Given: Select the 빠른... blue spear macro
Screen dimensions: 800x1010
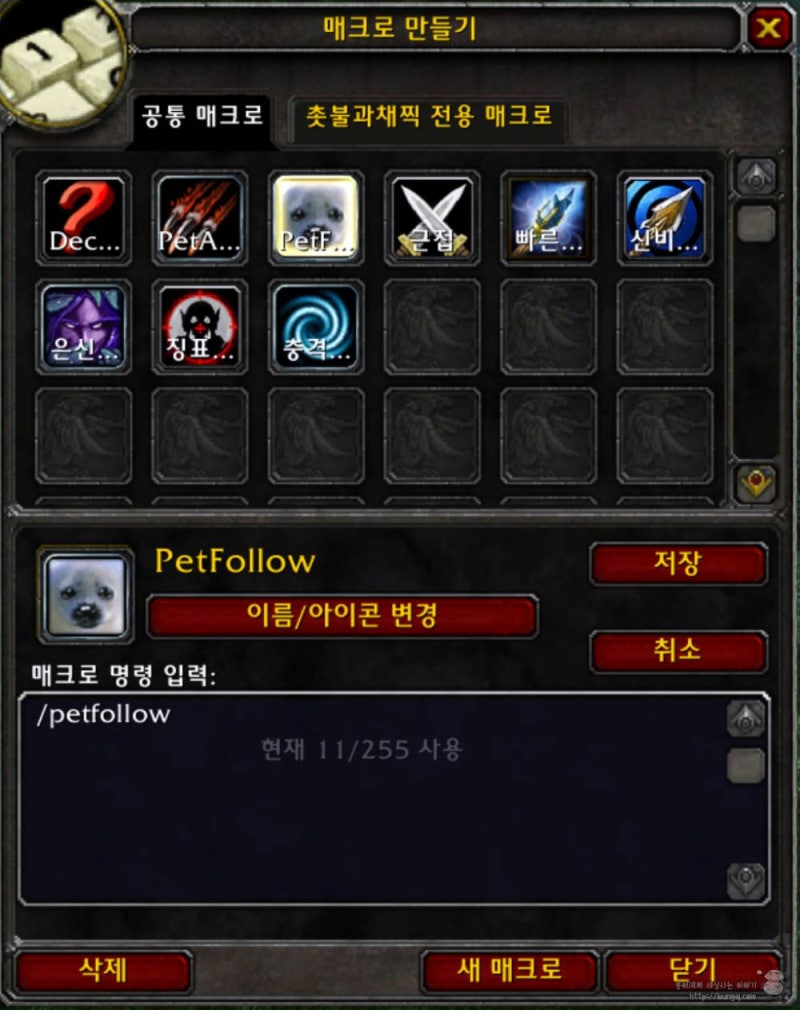Looking at the screenshot, I should pyautogui.click(x=548, y=218).
